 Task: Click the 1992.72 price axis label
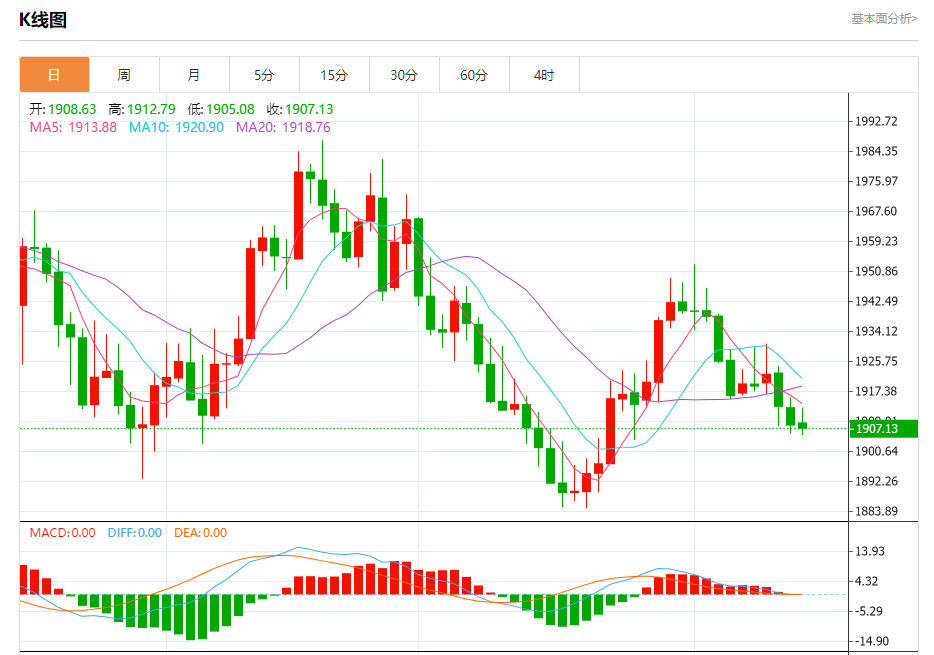(x=876, y=121)
